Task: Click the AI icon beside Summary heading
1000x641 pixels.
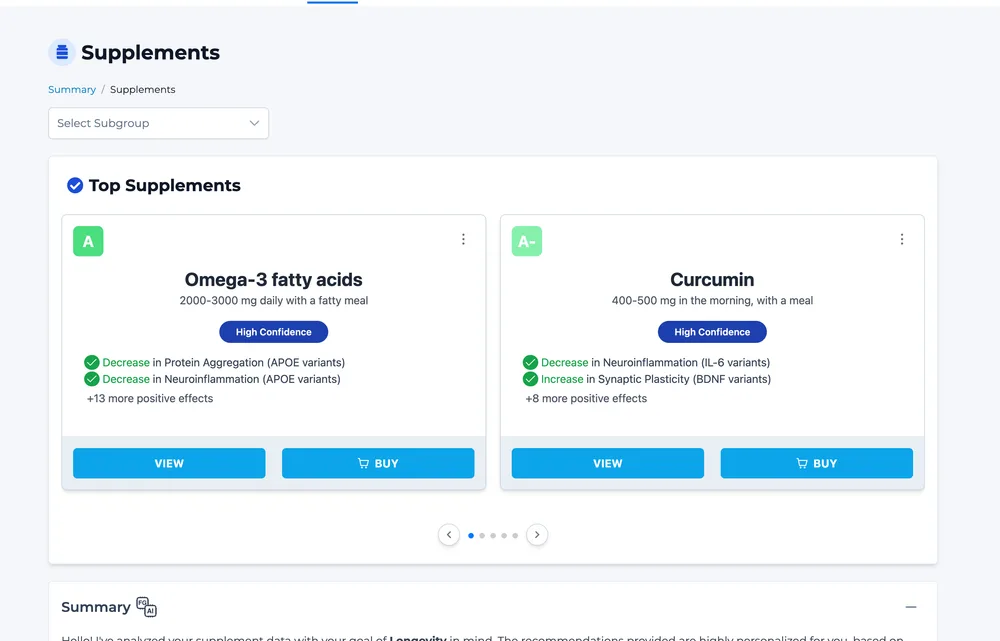Action: (x=147, y=607)
